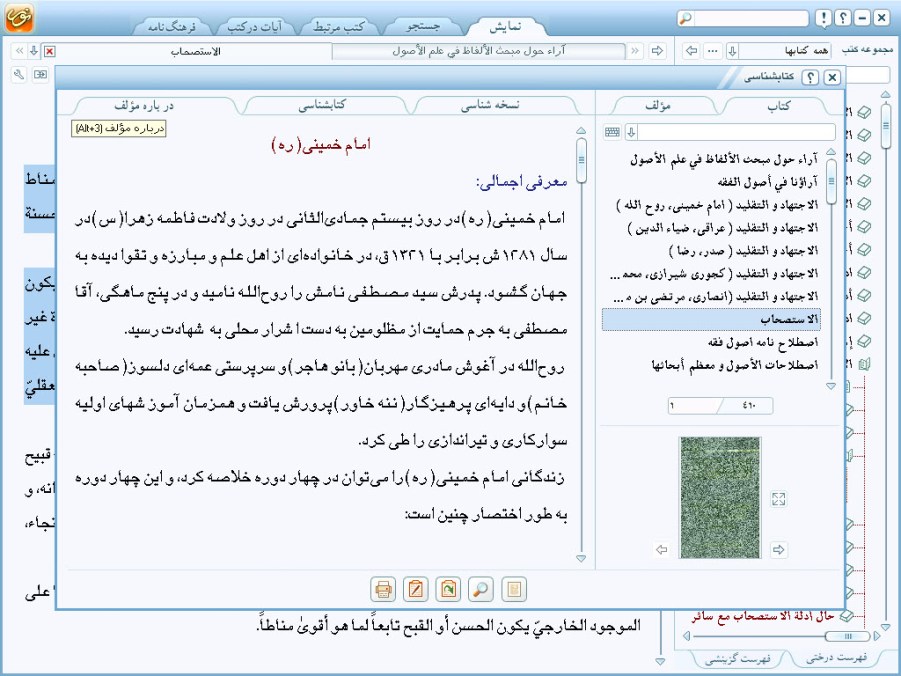Click the dialog book search input field

tap(737, 132)
